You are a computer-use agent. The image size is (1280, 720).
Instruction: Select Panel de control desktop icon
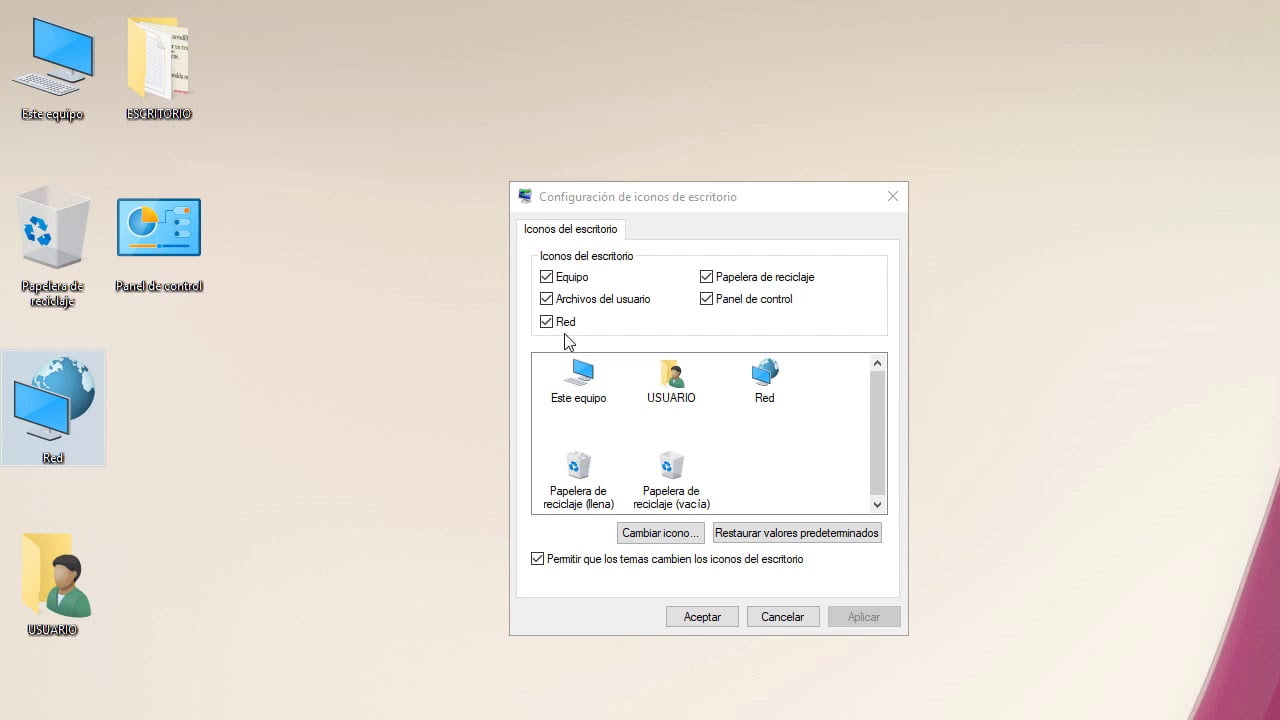click(159, 245)
